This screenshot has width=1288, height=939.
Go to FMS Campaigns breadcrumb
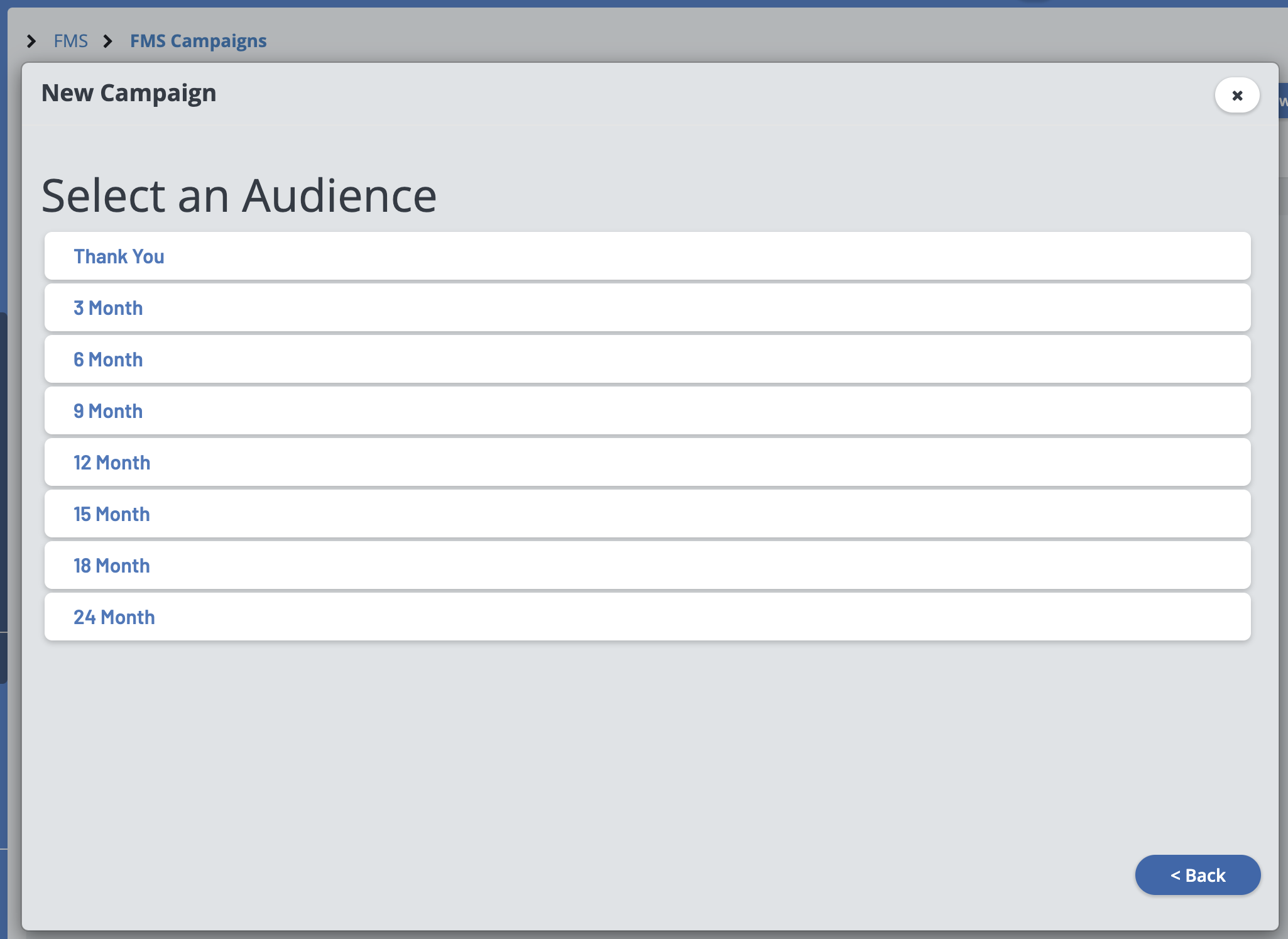198,41
